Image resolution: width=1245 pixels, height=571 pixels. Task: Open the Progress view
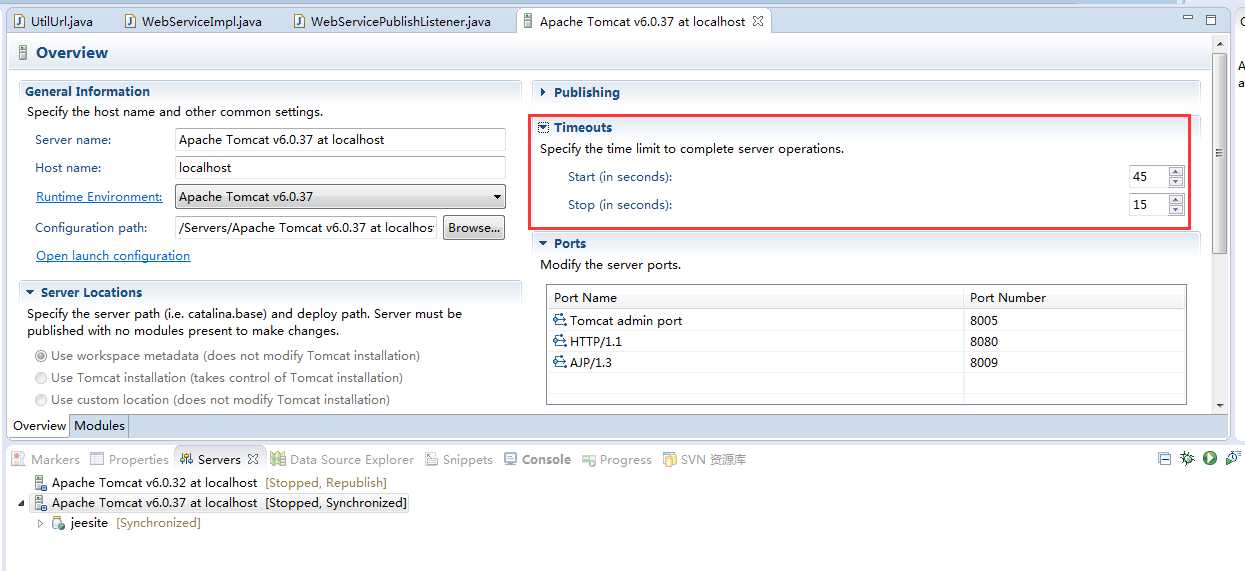point(616,460)
